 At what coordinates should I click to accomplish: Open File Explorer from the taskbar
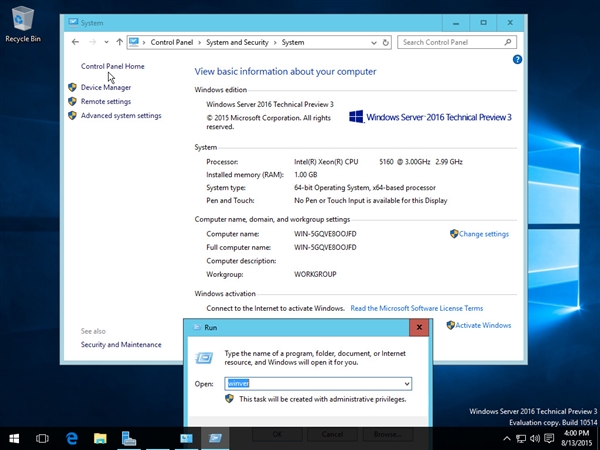tap(100, 438)
